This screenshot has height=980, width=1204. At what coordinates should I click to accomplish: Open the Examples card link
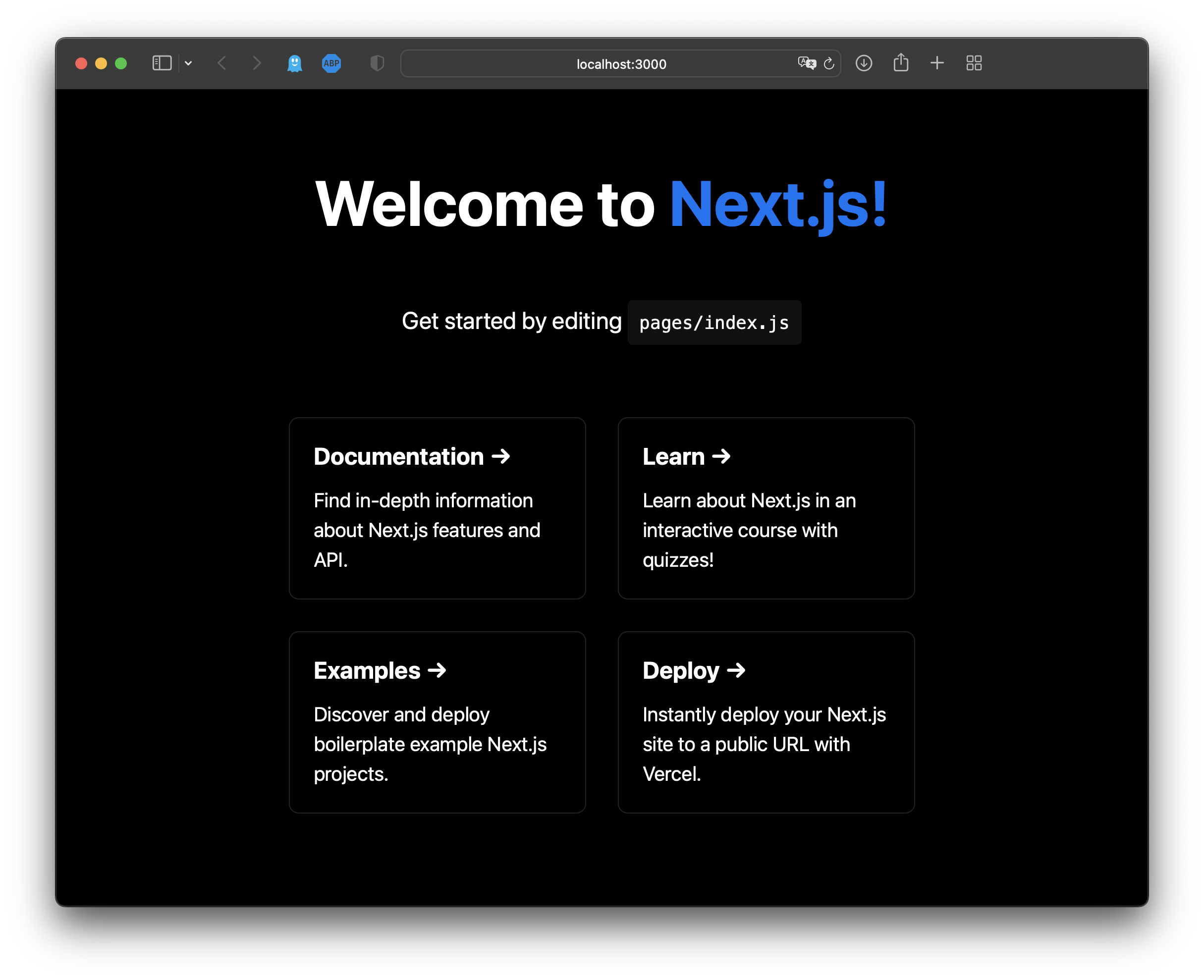pyautogui.click(x=437, y=722)
